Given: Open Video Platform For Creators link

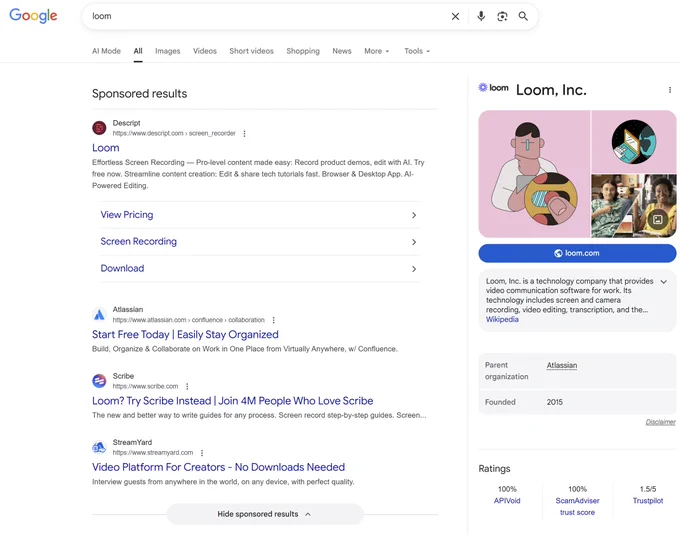Looking at the screenshot, I should tap(218, 467).
